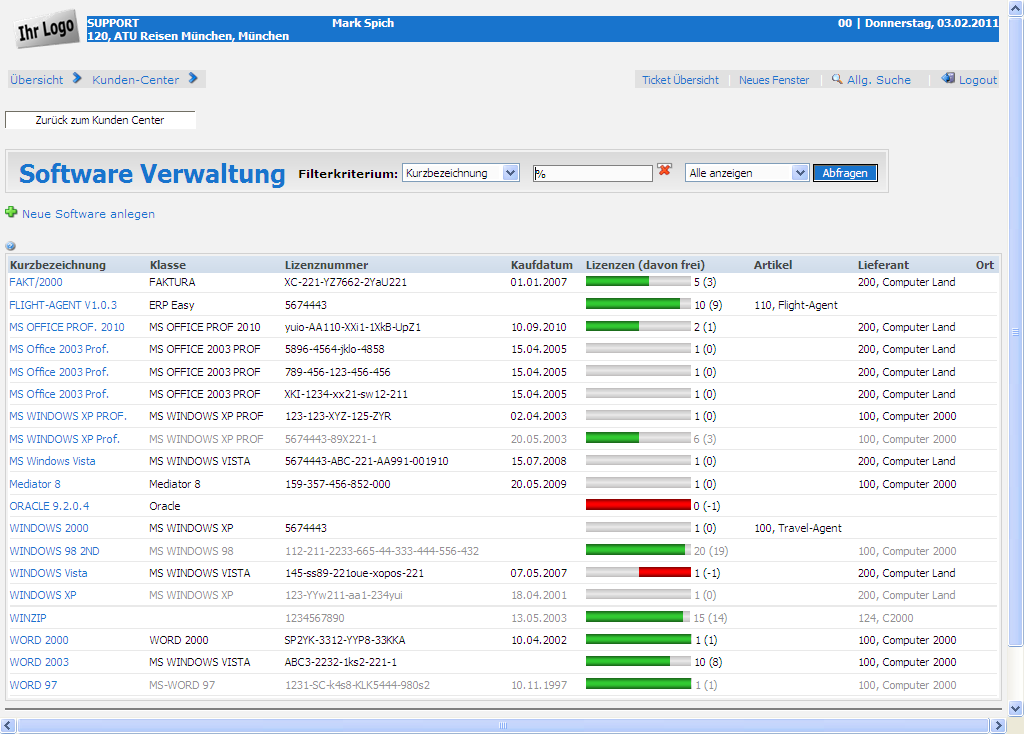
Task: Click the vertical scrollbar up arrow
Action: point(1016,8)
